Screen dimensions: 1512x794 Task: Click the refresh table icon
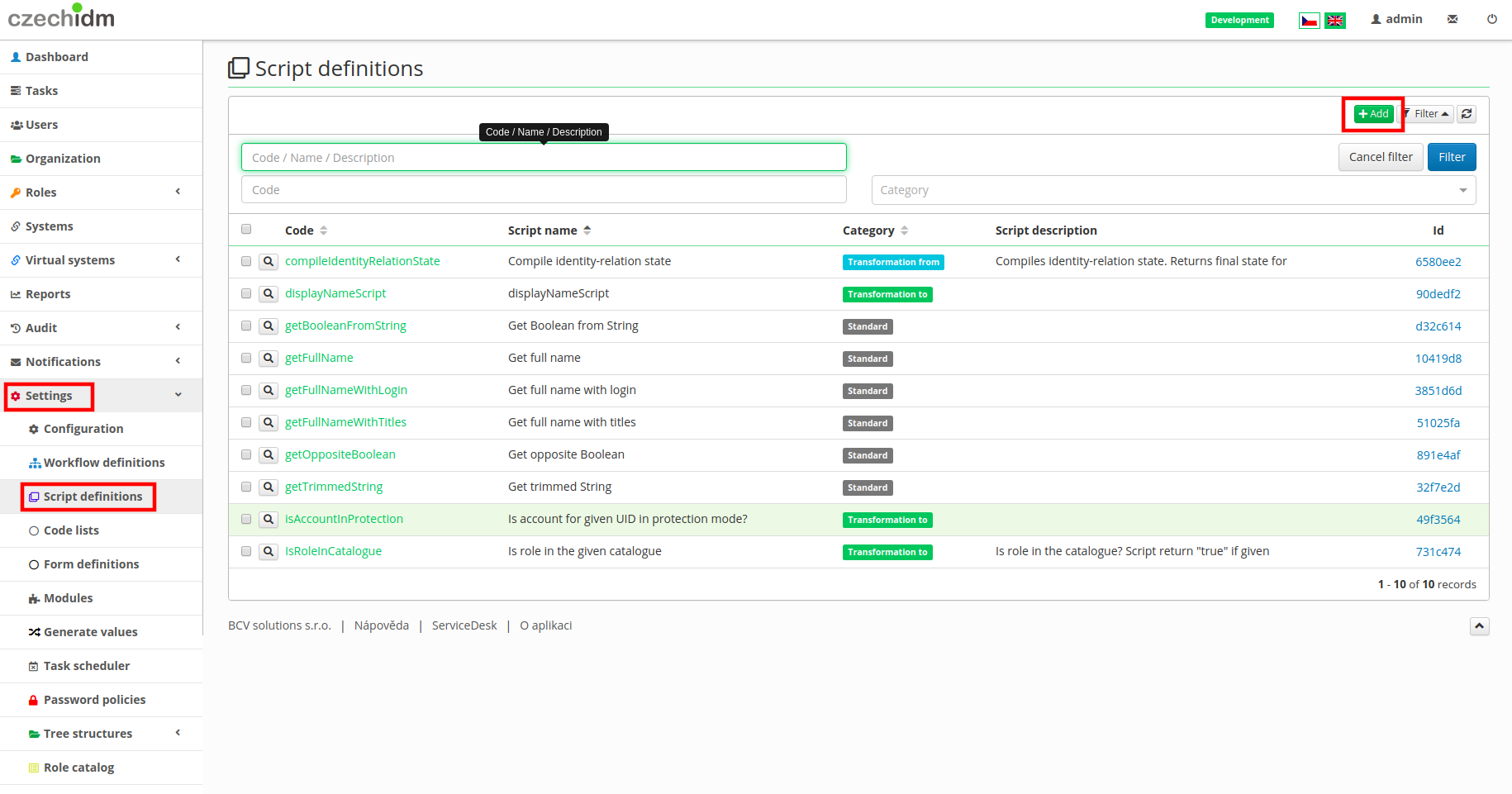(1466, 114)
